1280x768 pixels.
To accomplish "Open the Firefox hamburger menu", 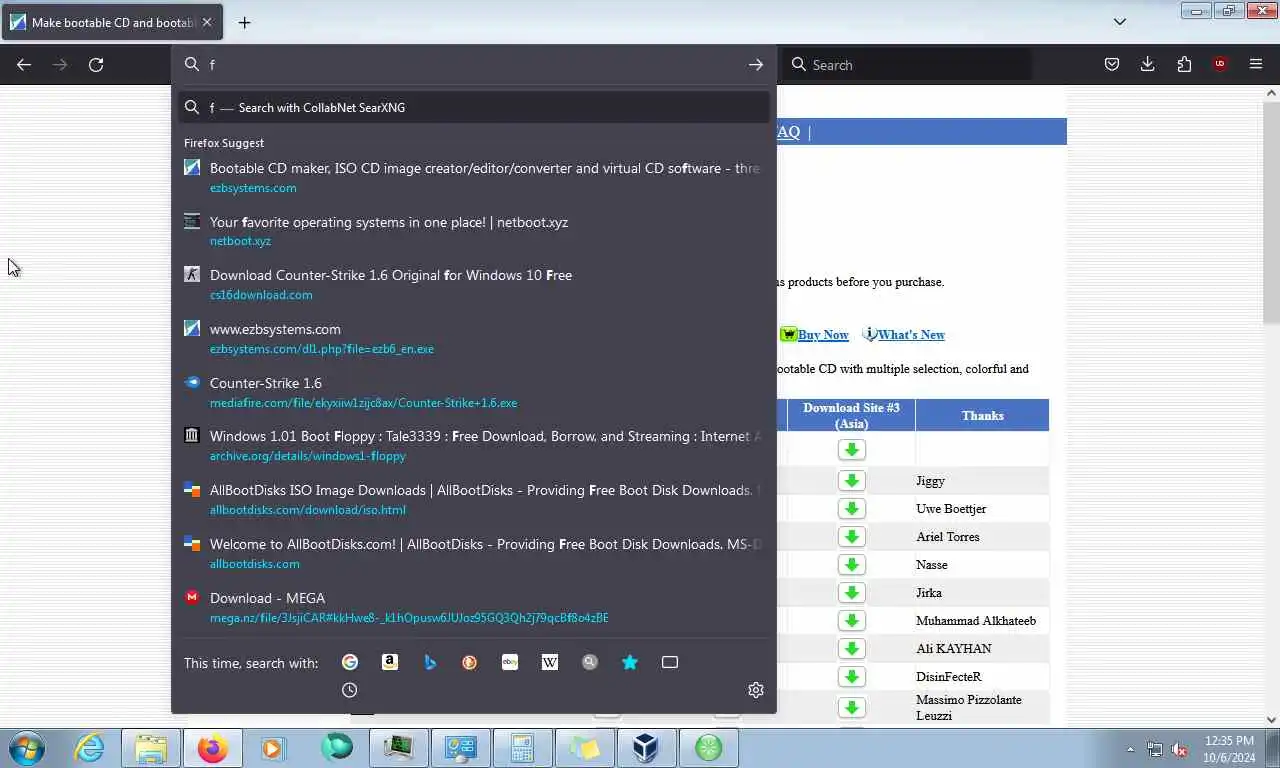I will pos(1256,64).
